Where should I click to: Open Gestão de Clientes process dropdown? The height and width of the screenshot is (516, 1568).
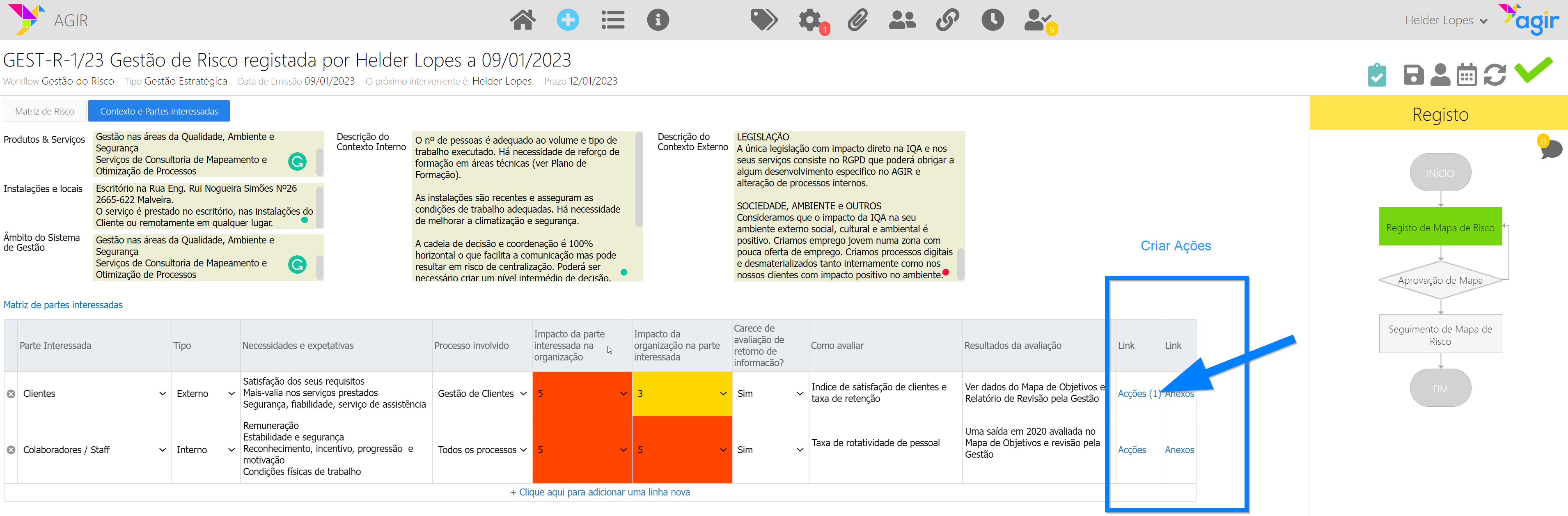tap(482, 394)
